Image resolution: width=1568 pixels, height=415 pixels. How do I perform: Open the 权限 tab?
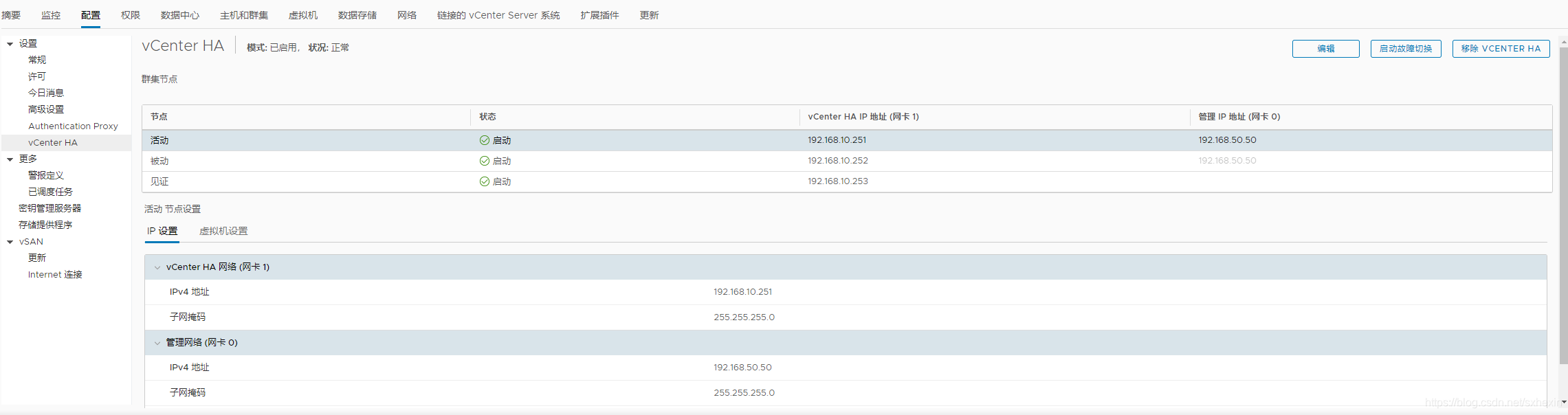click(x=131, y=15)
